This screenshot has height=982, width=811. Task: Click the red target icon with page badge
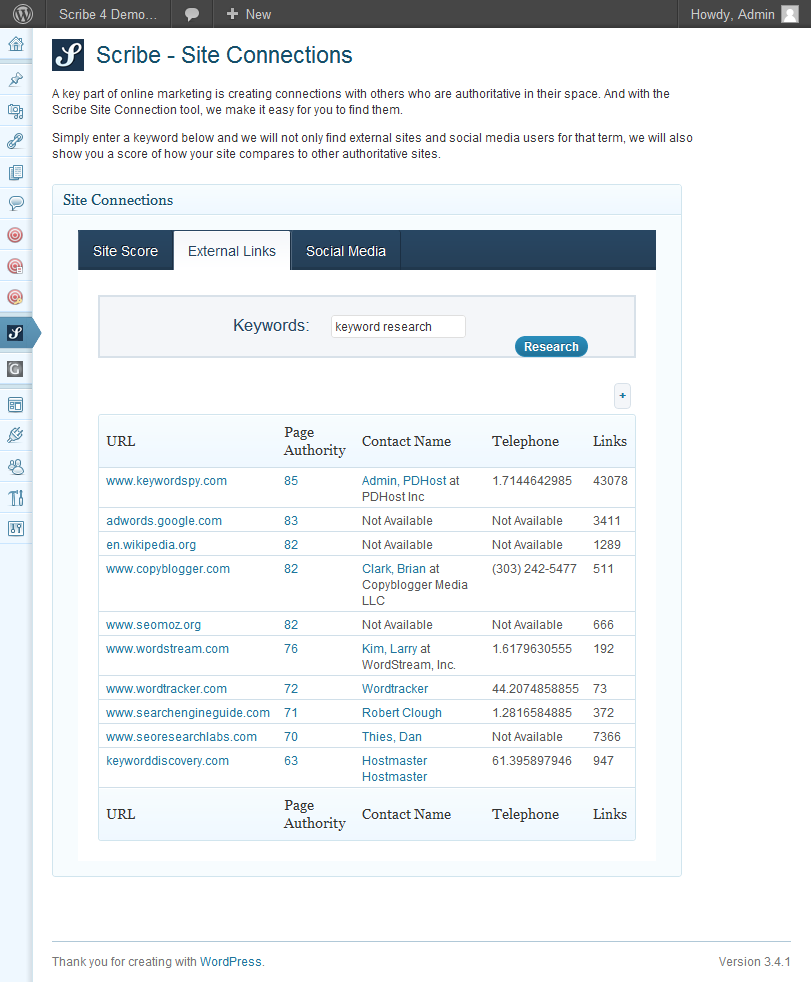(x=15, y=266)
